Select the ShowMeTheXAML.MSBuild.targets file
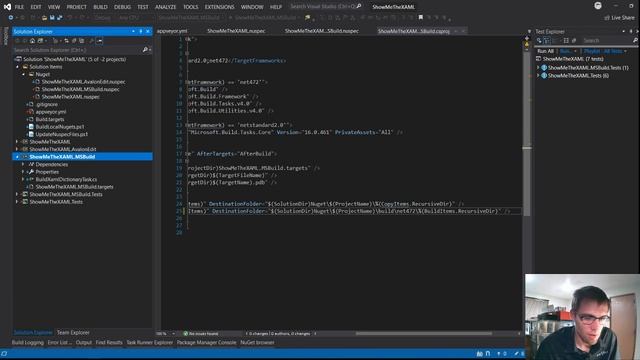The image size is (640, 360). click(x=74, y=187)
